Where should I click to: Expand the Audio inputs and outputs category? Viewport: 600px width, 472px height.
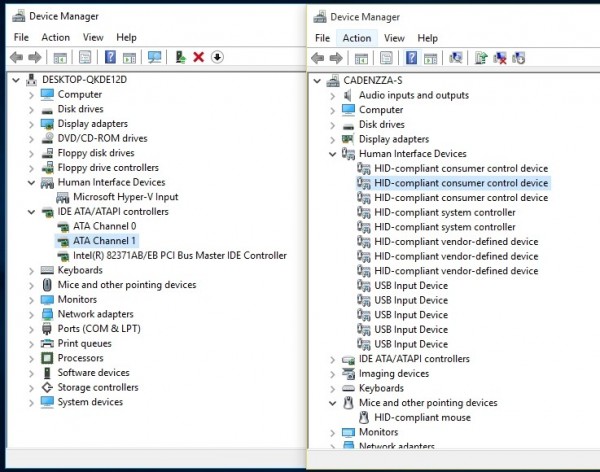333,95
